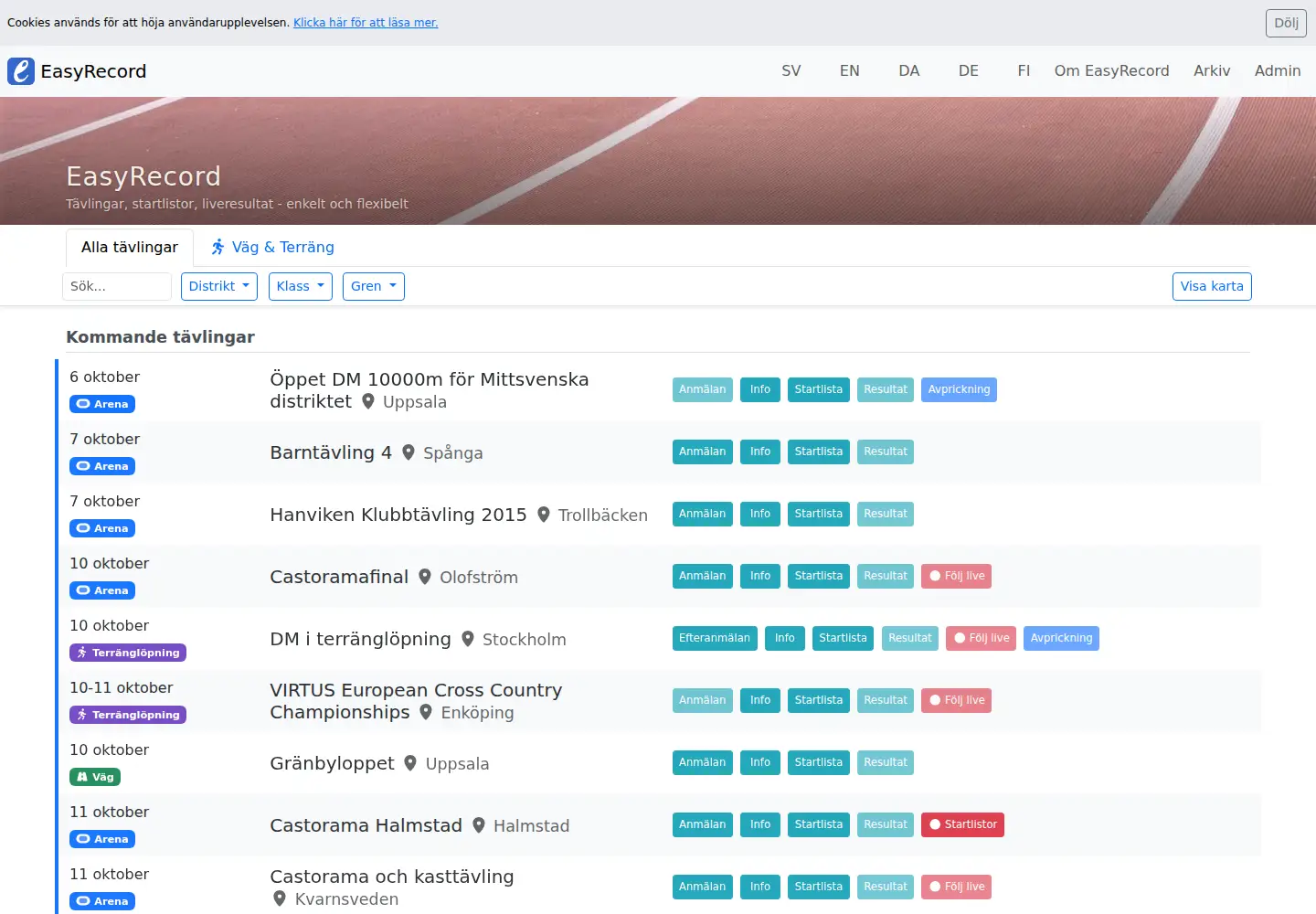This screenshot has width=1316, height=914.
Task: Open Resultat for Gränbyloppet
Action: point(886,762)
